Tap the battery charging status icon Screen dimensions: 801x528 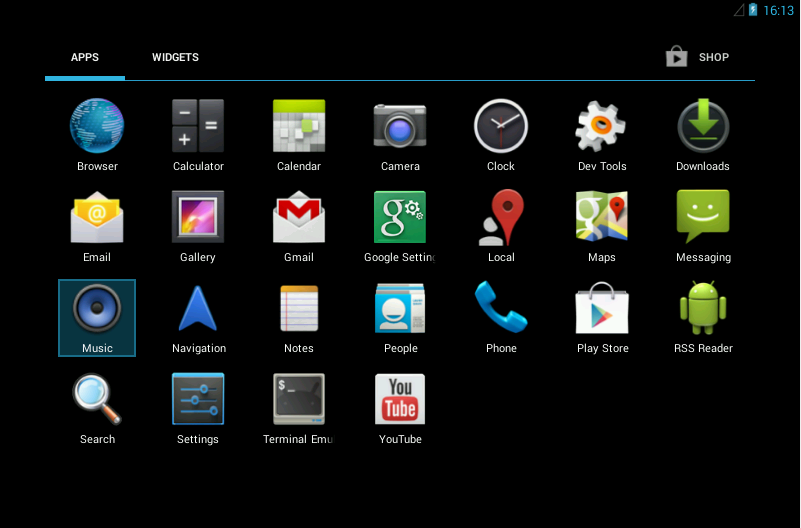[x=753, y=10]
